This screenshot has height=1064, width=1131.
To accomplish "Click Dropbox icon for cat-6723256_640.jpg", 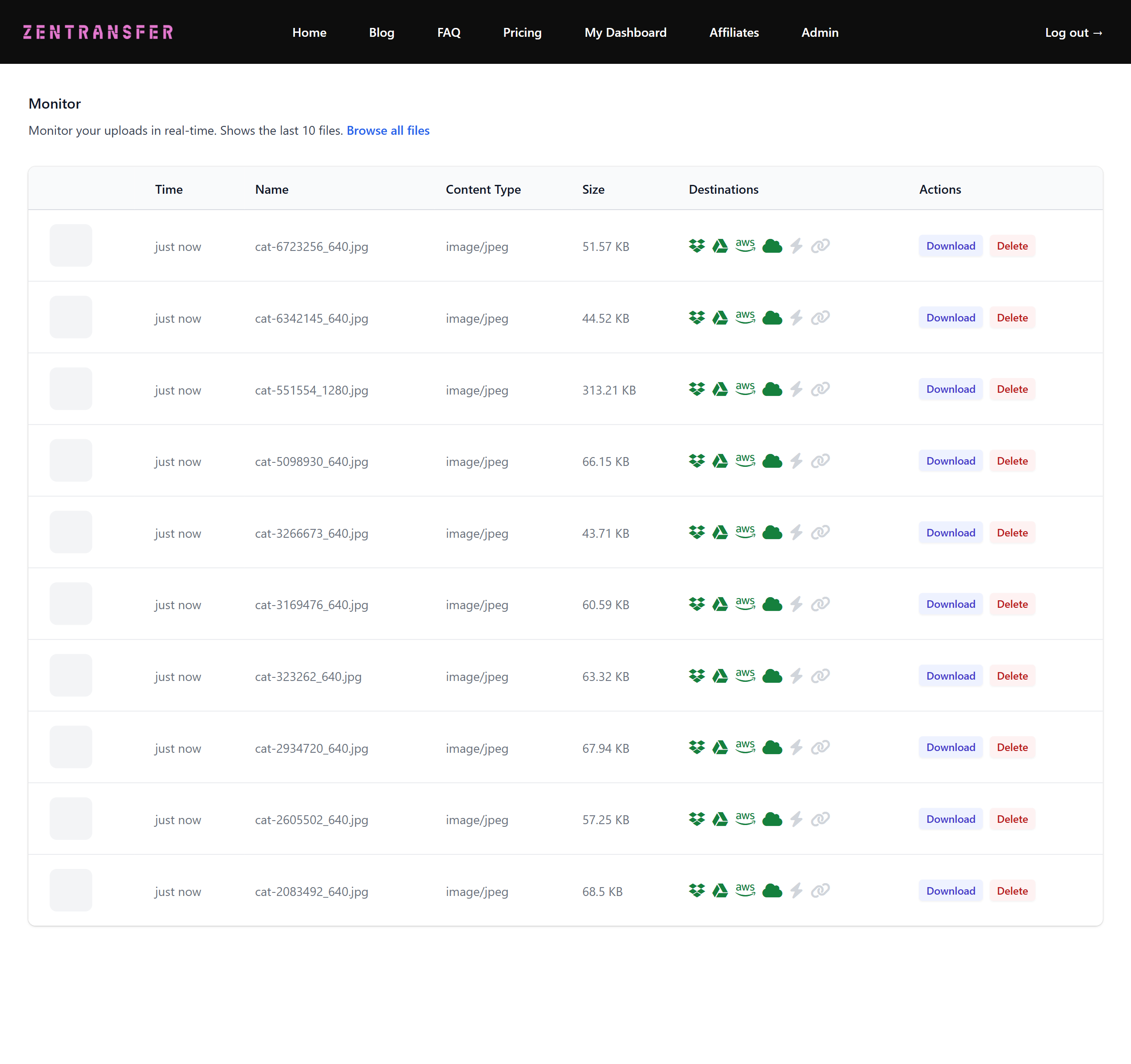I will click(696, 246).
